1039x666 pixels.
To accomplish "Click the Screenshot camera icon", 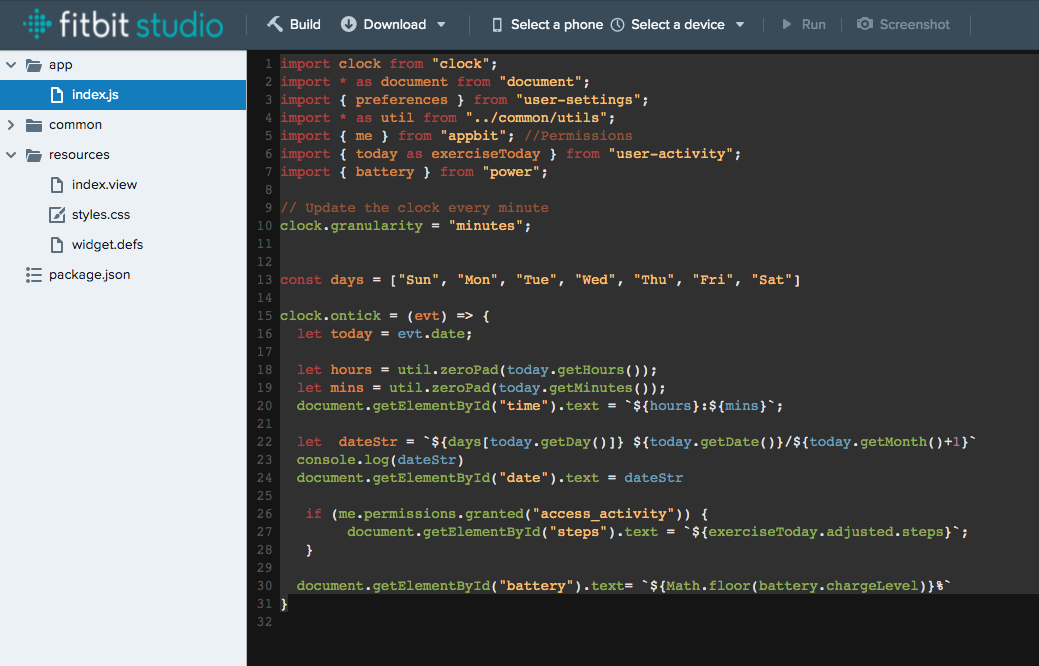I will 865,25.
